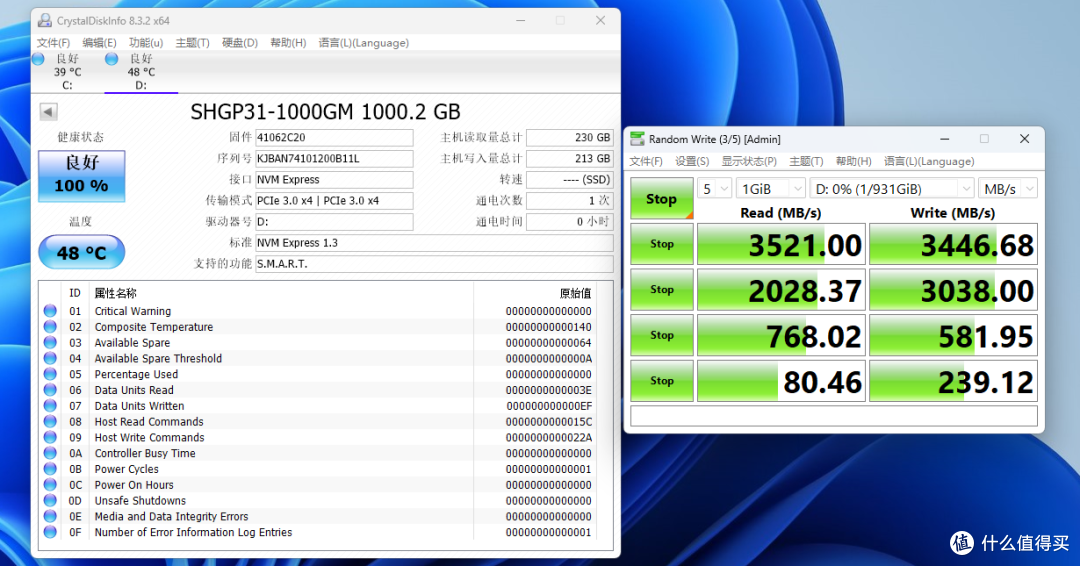Open 文件(F) menu in CrystalDiskMark
This screenshot has width=1080, height=566.
click(646, 161)
